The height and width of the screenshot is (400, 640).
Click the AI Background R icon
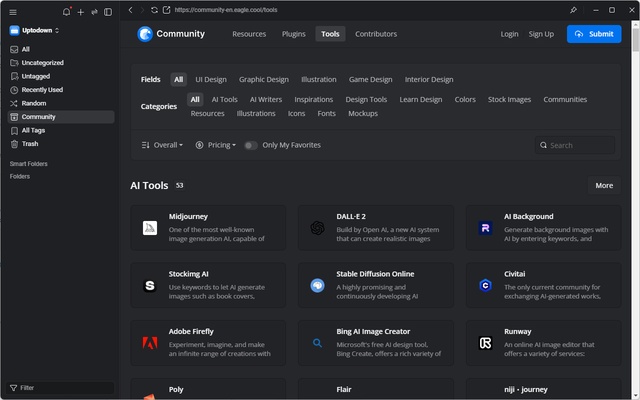click(x=485, y=228)
